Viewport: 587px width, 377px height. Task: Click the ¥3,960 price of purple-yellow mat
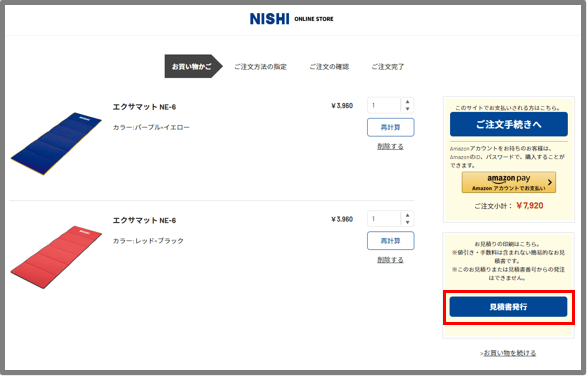click(x=342, y=106)
